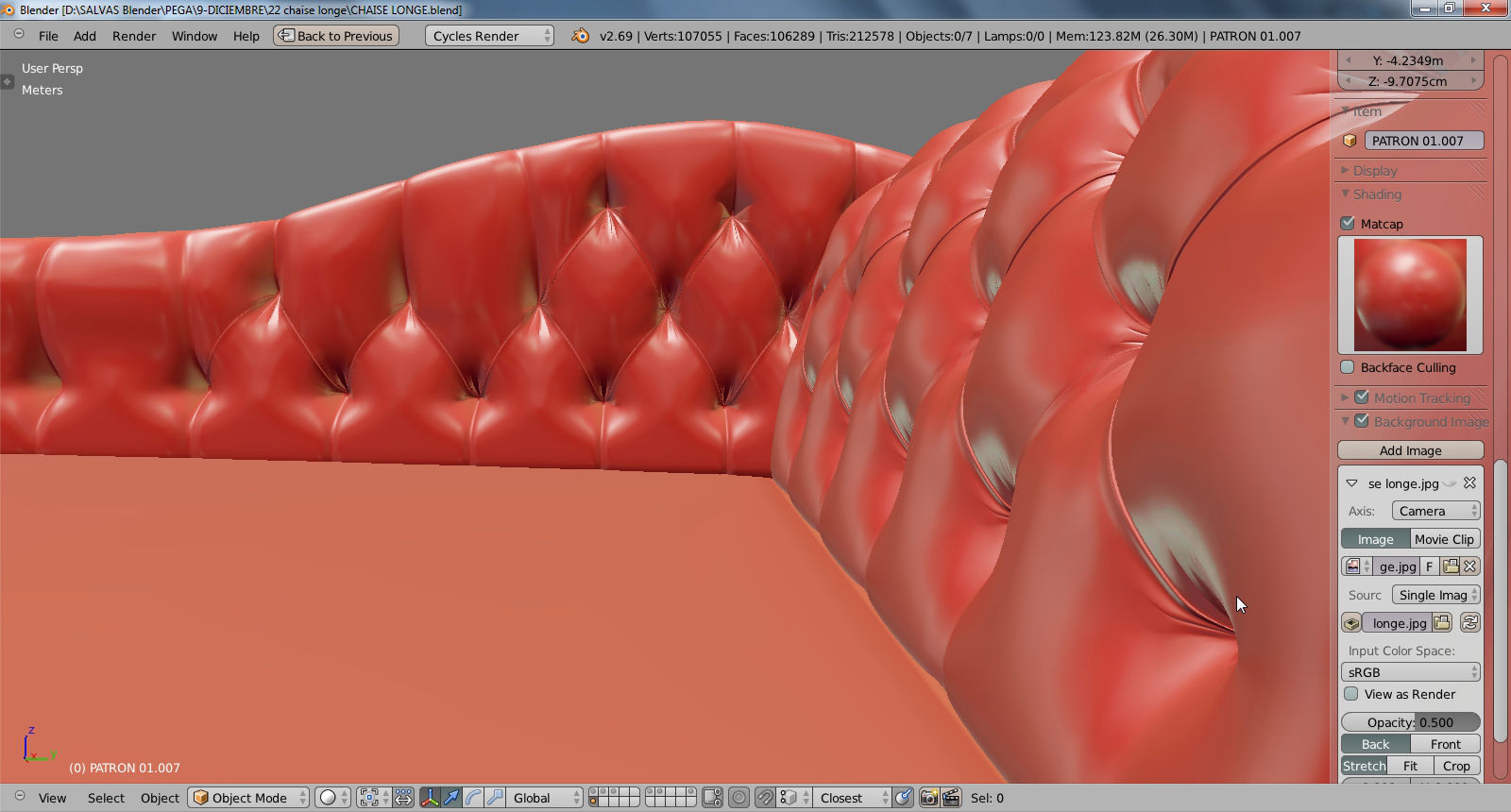
Task: Toggle the 3D manipulator widget
Action: (430, 798)
